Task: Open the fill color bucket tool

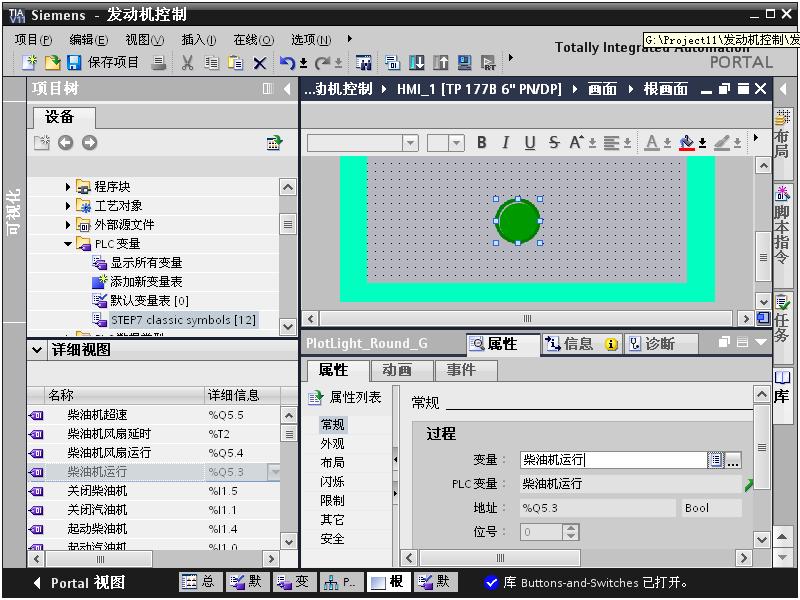Action: click(x=687, y=143)
